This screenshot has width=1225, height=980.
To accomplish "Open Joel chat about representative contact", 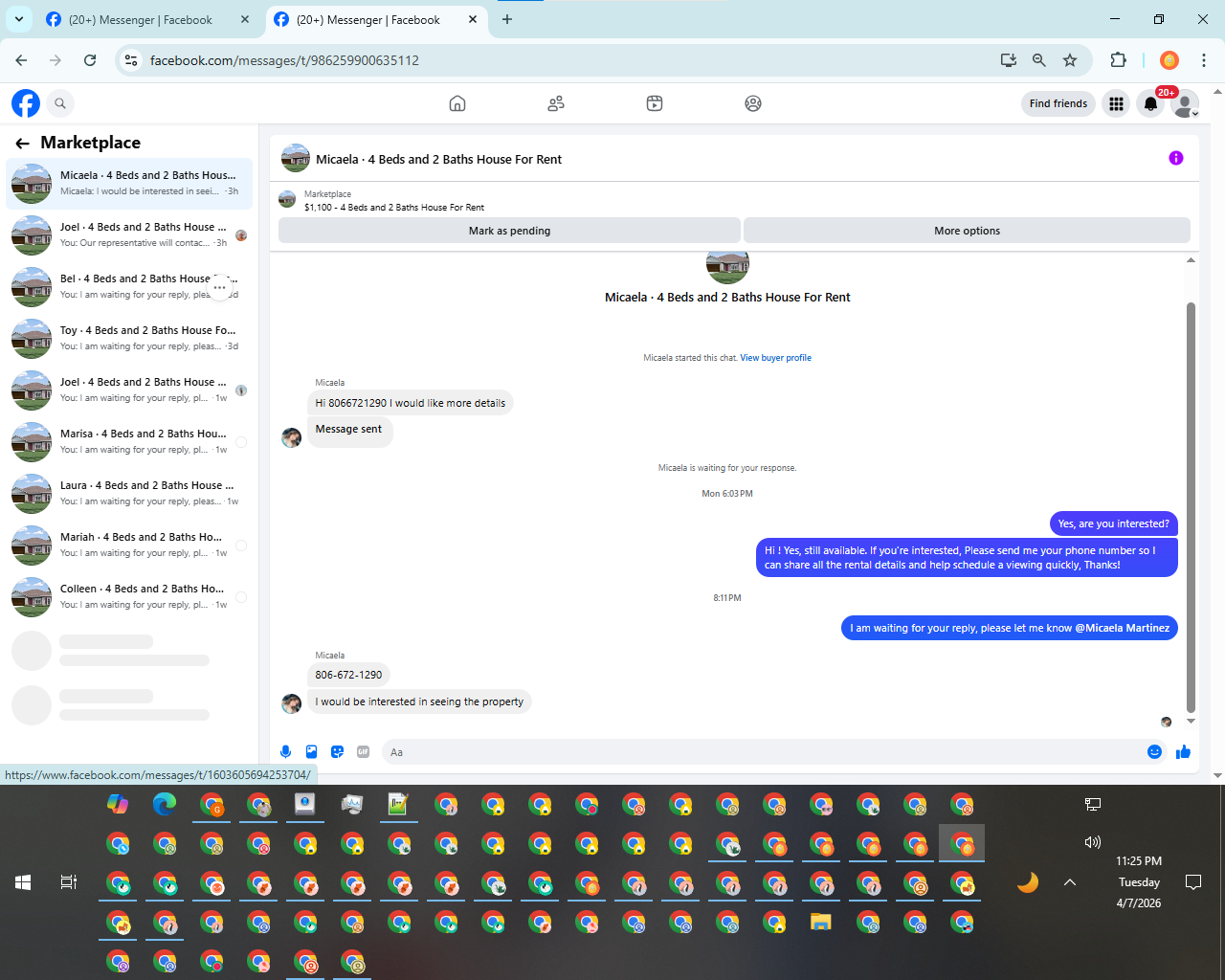I will pyautogui.click(x=129, y=234).
